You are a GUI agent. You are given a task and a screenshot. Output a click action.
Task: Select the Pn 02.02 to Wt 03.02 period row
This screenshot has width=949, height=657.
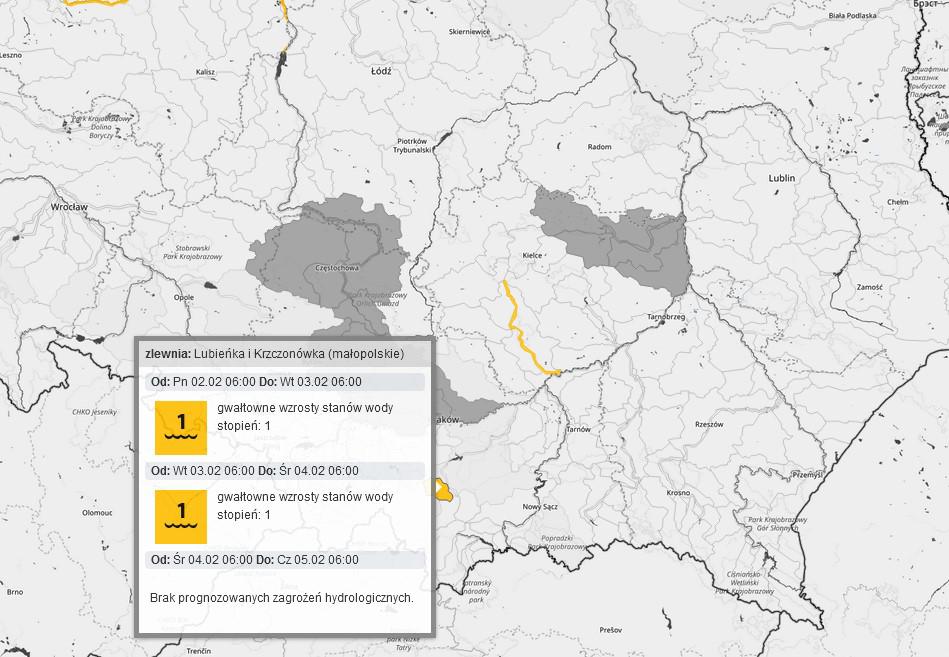click(x=285, y=382)
